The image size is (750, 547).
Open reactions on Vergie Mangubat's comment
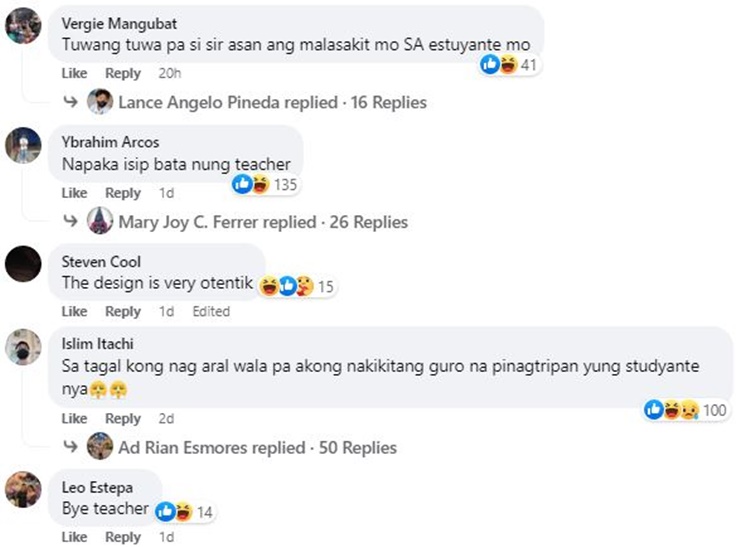click(508, 65)
